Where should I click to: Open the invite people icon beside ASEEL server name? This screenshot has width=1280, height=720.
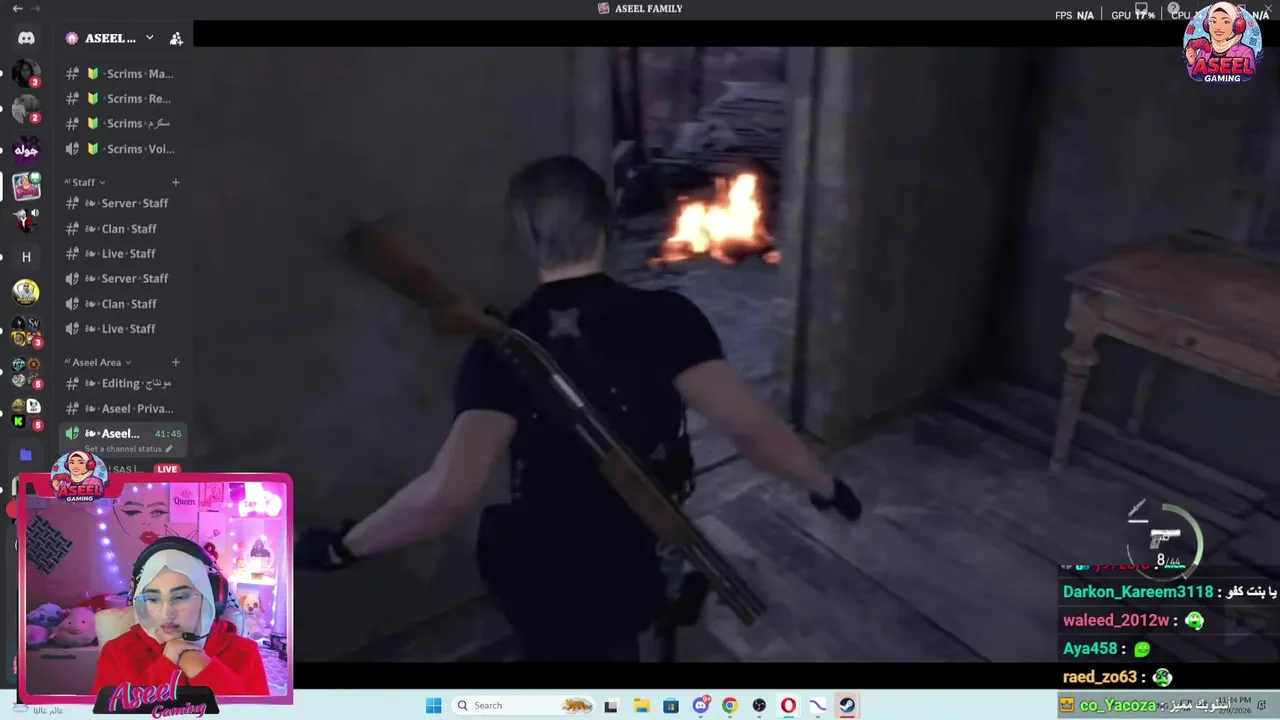(x=176, y=38)
